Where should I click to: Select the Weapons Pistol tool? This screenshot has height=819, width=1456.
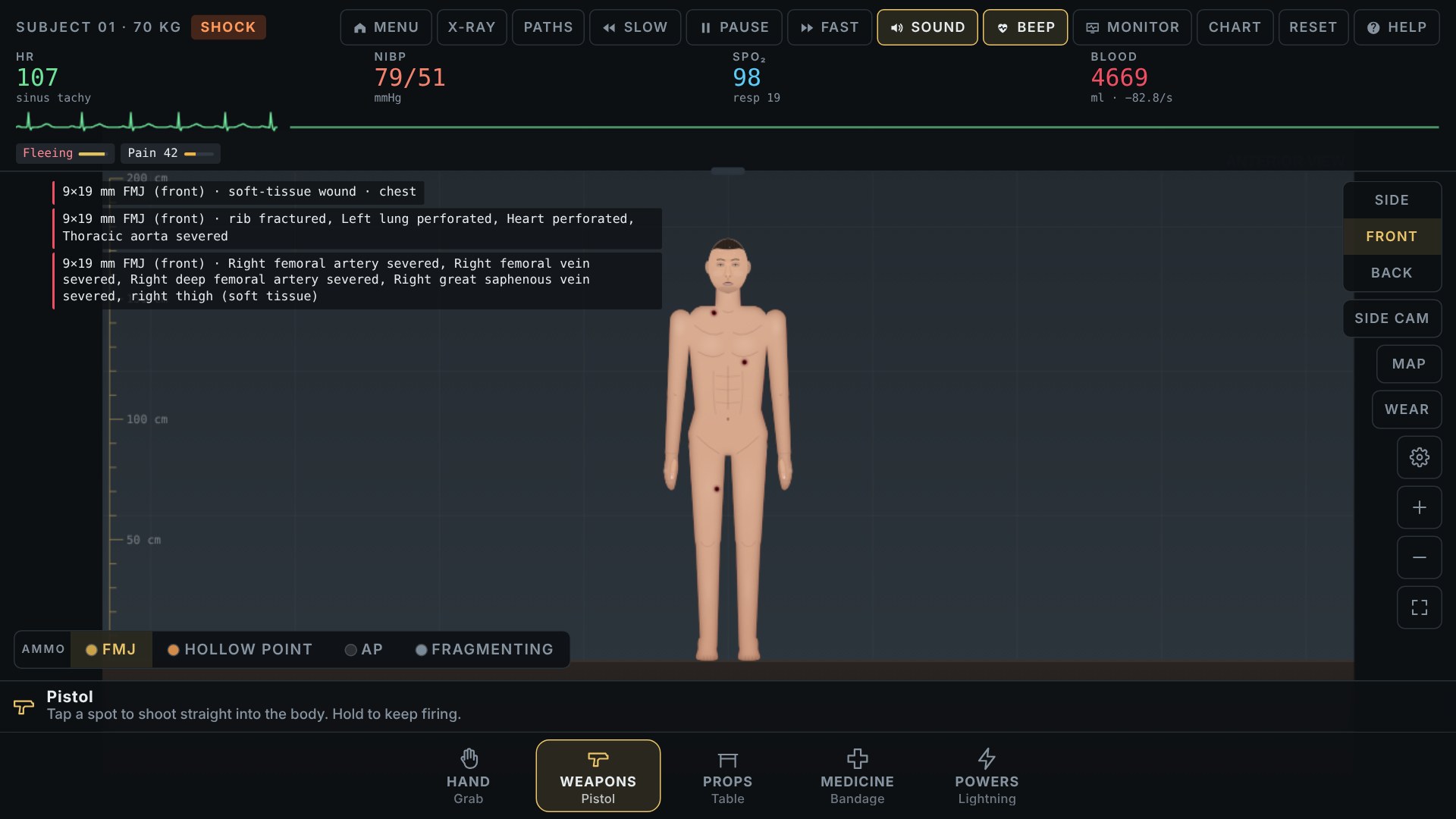tap(598, 776)
